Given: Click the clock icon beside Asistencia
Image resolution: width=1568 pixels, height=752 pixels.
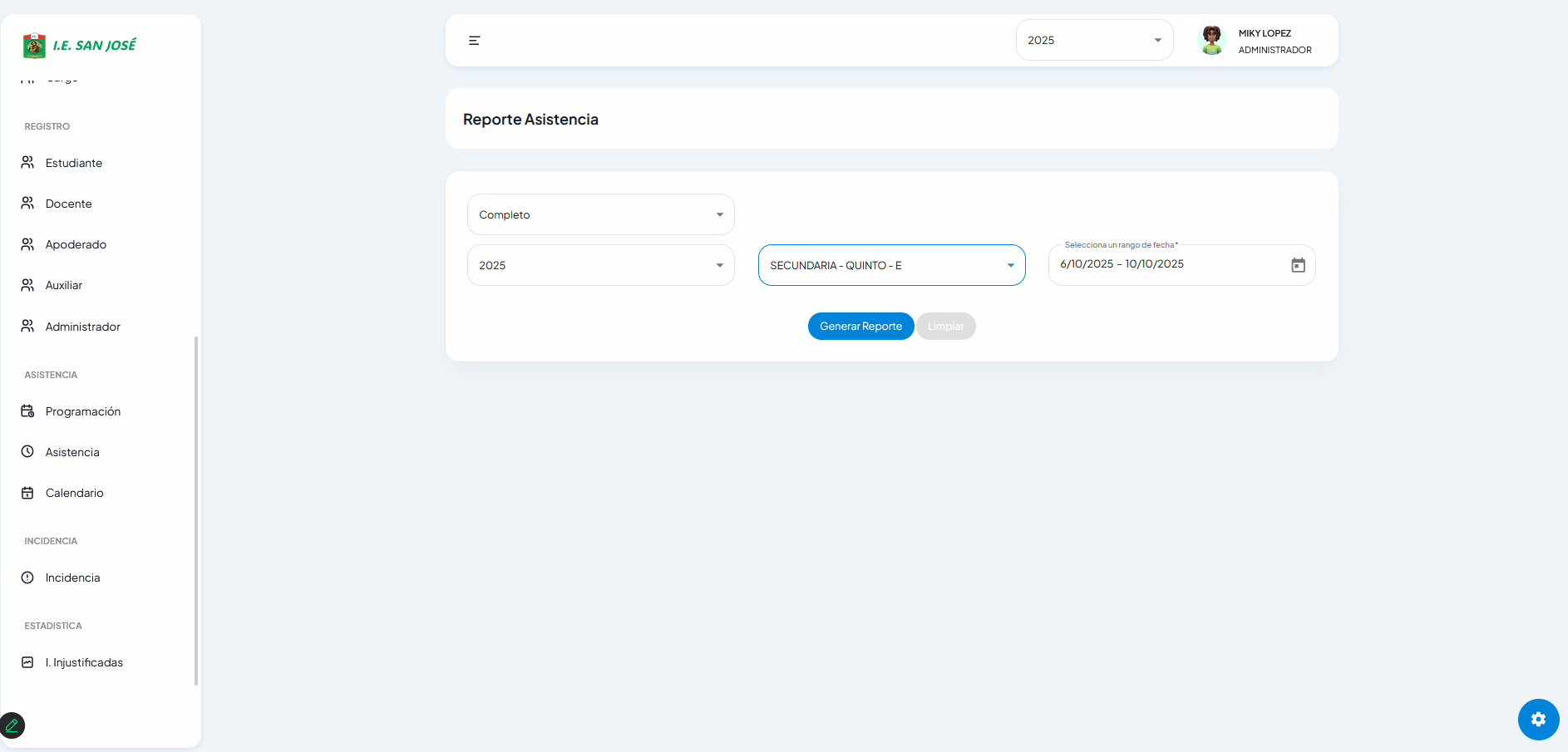Looking at the screenshot, I should click(27, 452).
